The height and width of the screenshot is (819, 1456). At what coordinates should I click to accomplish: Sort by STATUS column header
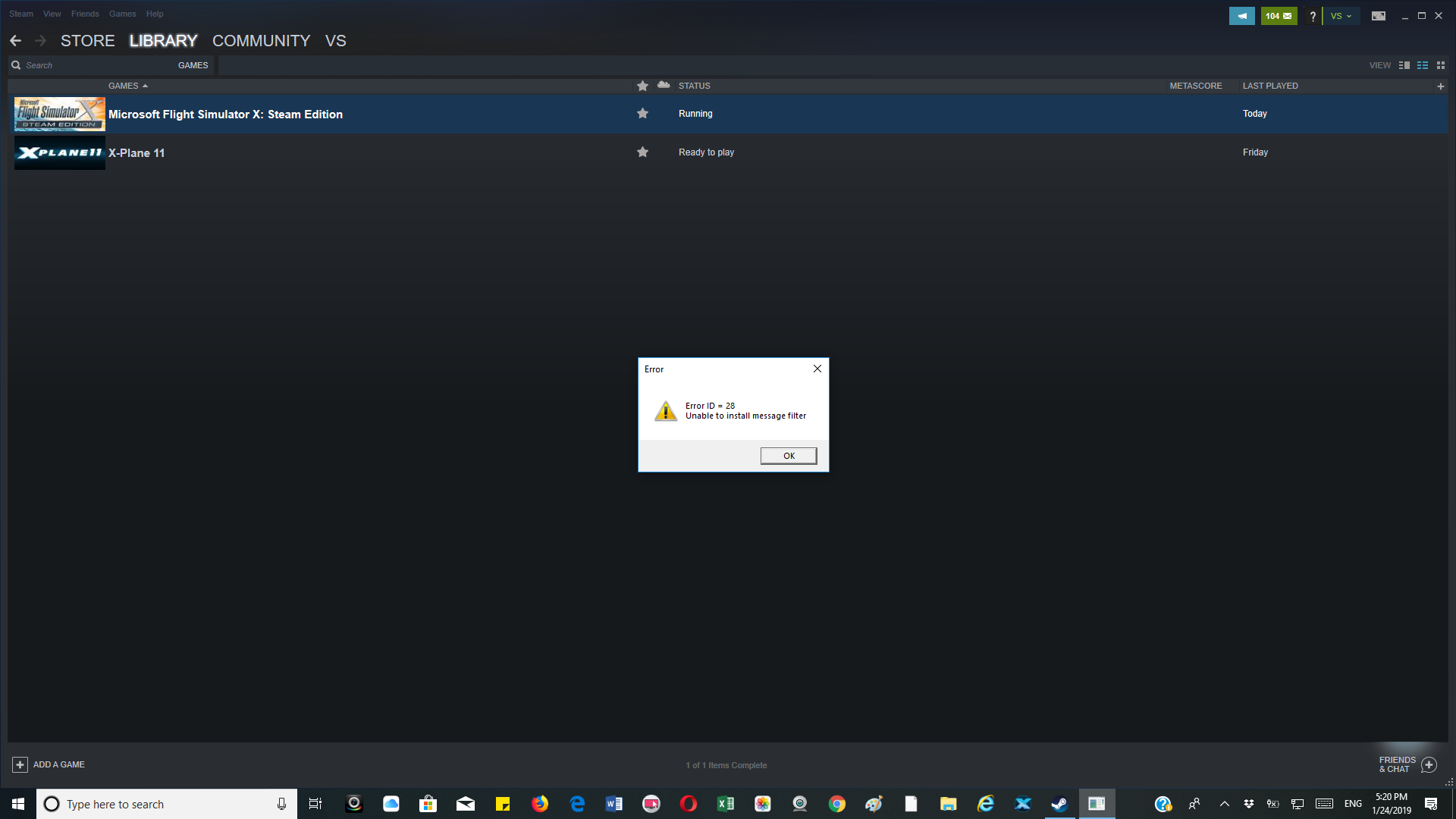[x=694, y=86]
